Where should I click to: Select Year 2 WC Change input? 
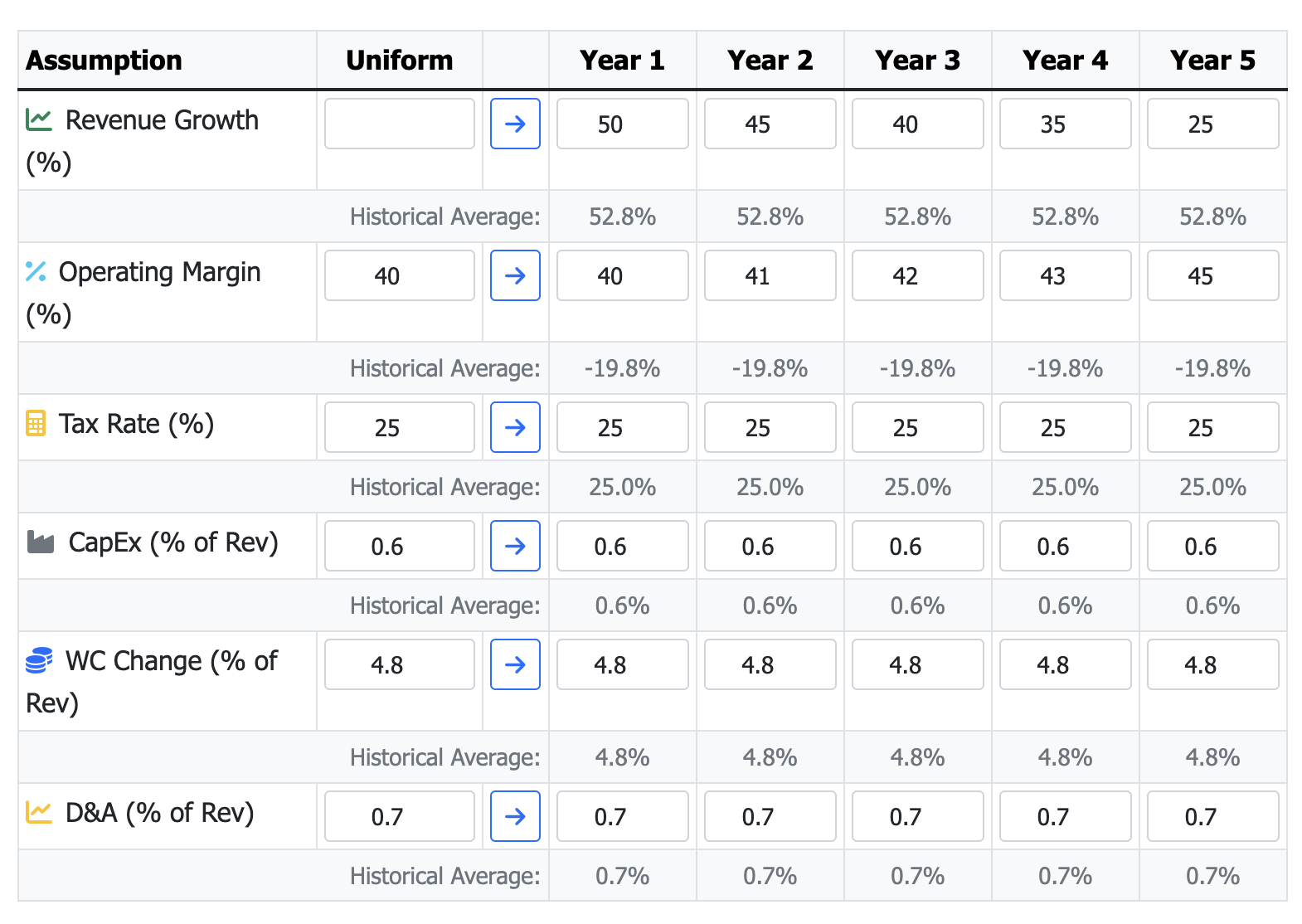click(770, 664)
